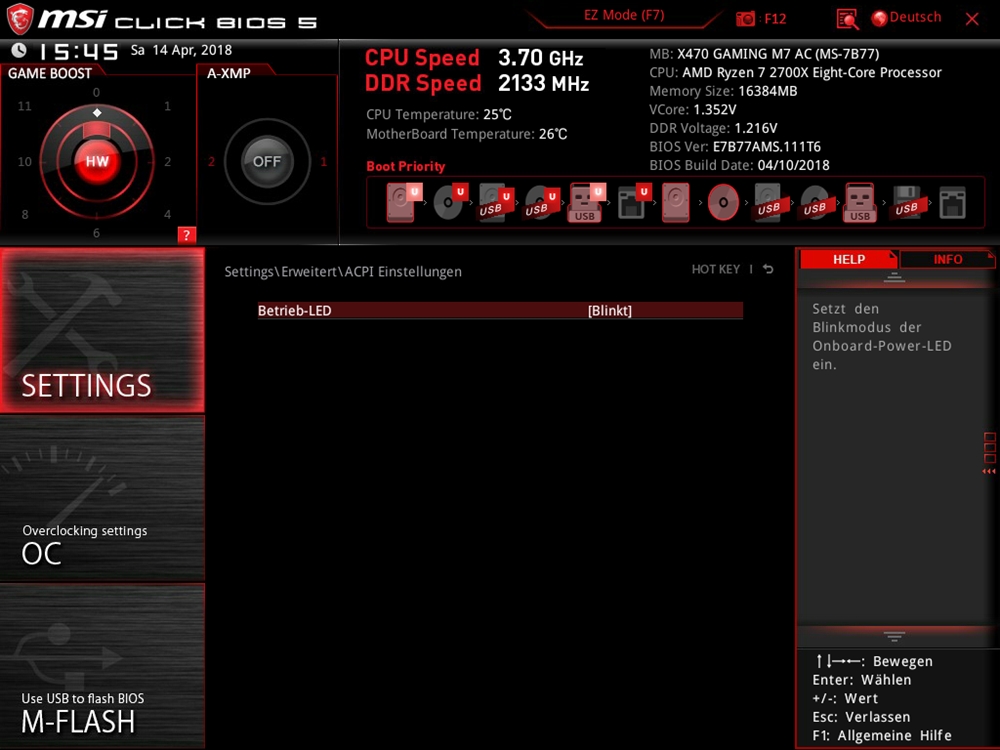Screen dimensions: 1000x750
Task: Open the OC overclocking settings section
Action: 102,499
